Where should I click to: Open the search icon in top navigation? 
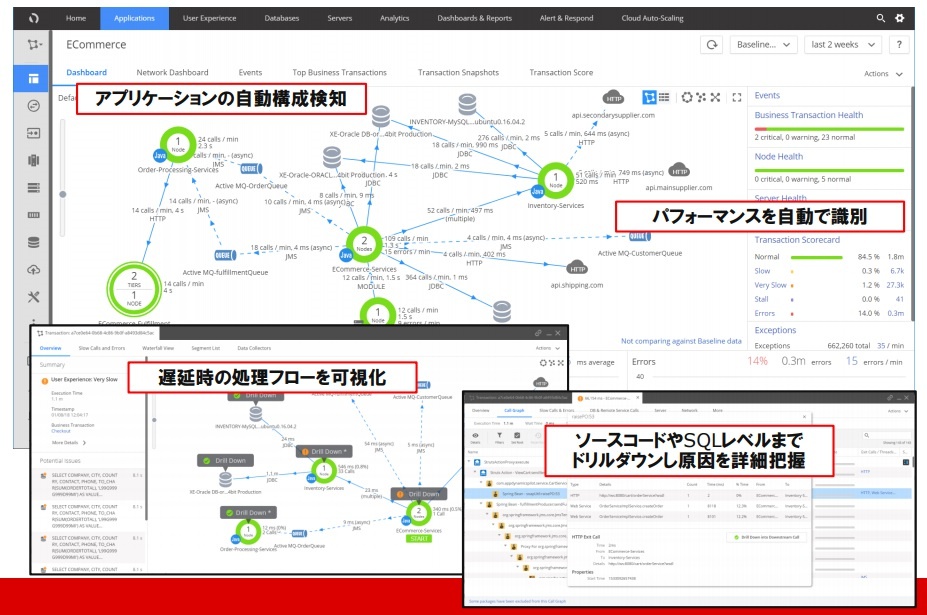[x=880, y=18]
